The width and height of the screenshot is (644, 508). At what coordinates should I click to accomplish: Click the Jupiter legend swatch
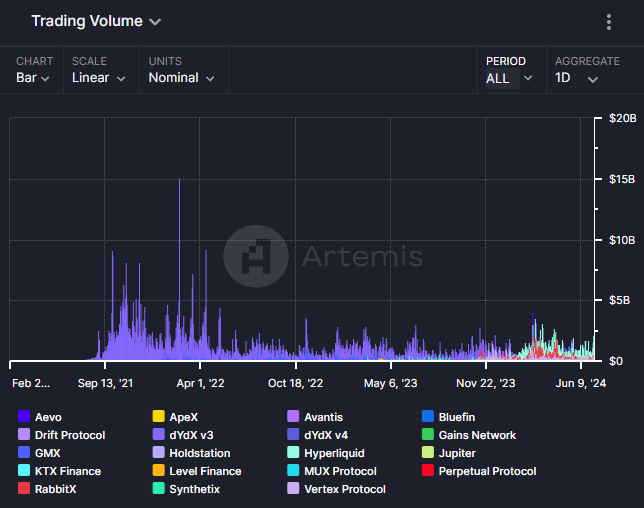pos(428,453)
